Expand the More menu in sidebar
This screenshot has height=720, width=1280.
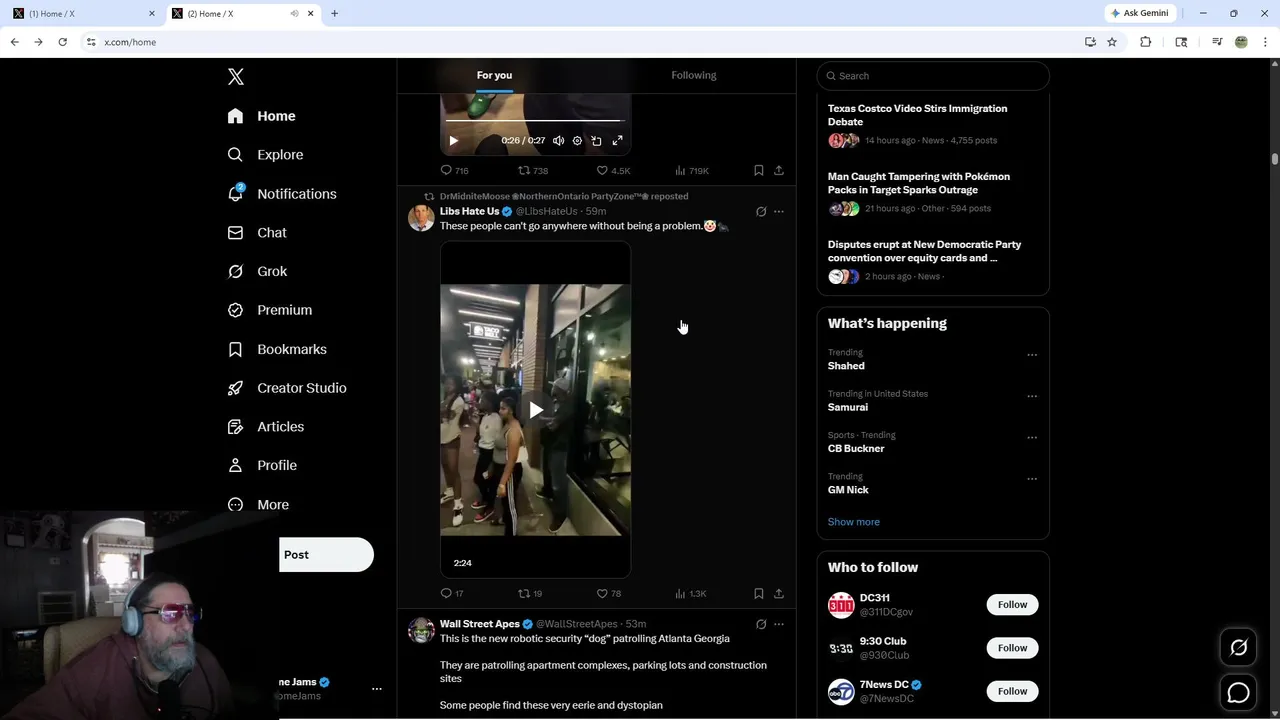(x=258, y=505)
